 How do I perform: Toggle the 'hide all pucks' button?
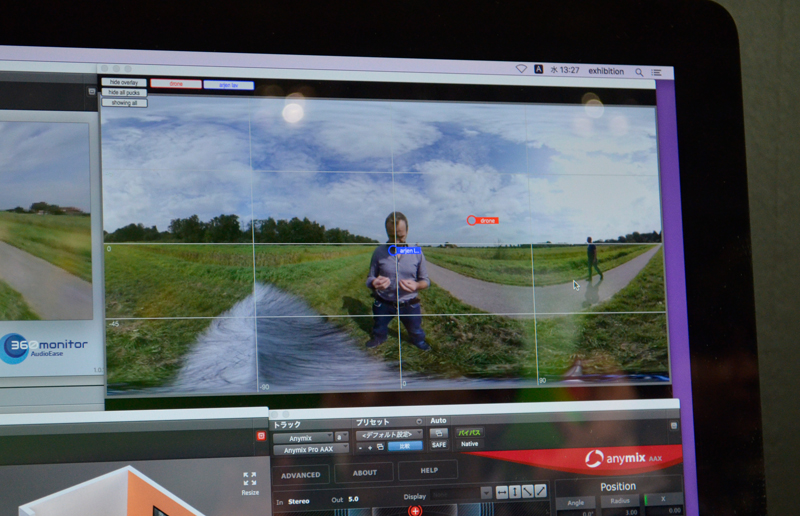click(124, 92)
